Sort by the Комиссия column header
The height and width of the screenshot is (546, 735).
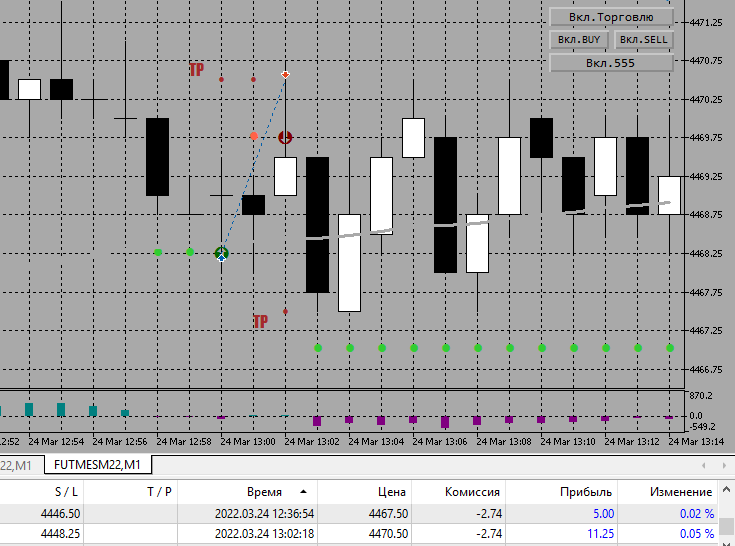(x=458, y=492)
